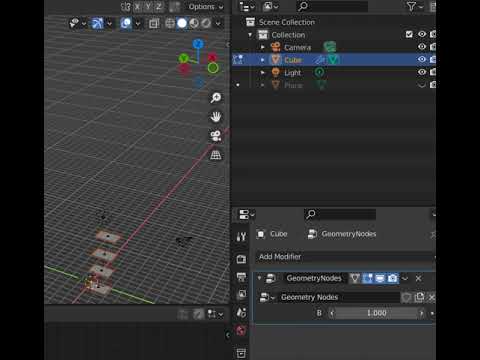Select wireframe viewport shading

tap(170, 23)
